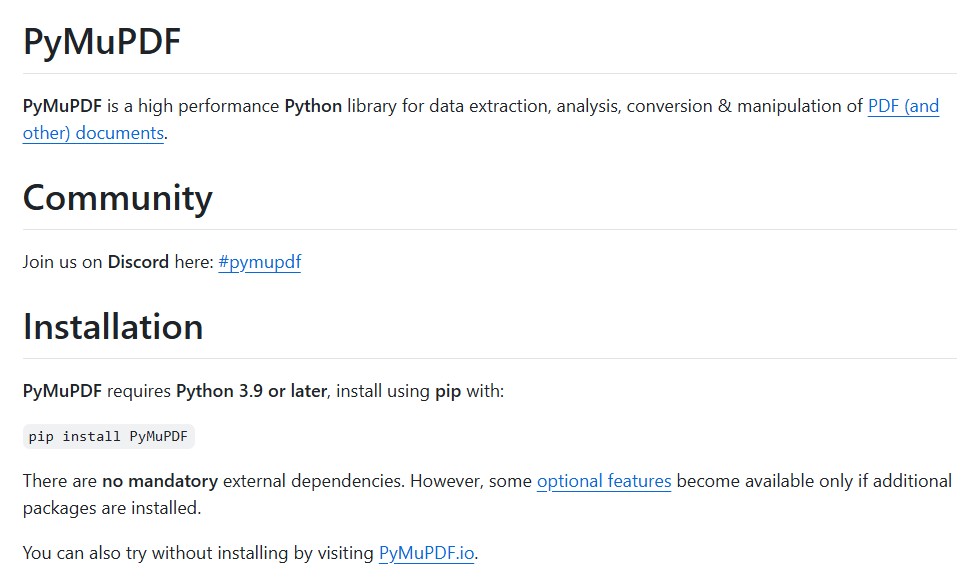Visit the PyMuPDF.io link
976x585 pixels.
(426, 553)
